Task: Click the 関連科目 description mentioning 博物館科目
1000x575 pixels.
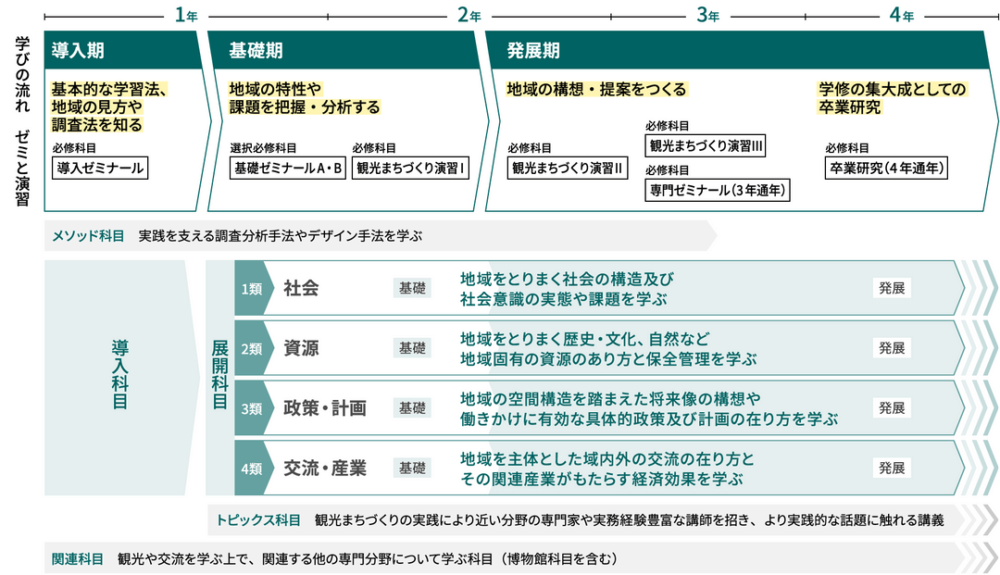Action: click(368, 559)
